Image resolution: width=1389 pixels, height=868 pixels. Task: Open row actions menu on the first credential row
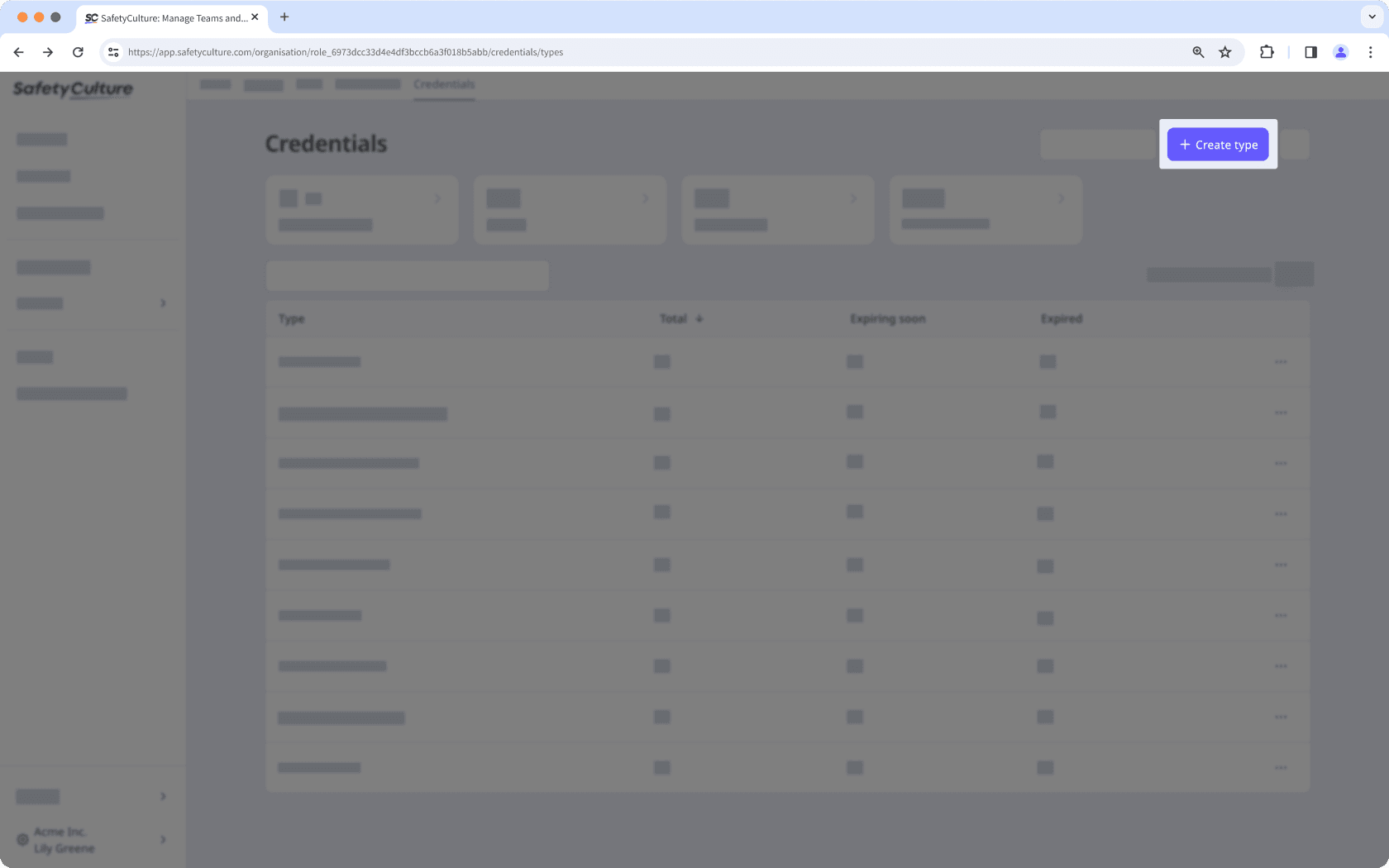pos(1282,361)
